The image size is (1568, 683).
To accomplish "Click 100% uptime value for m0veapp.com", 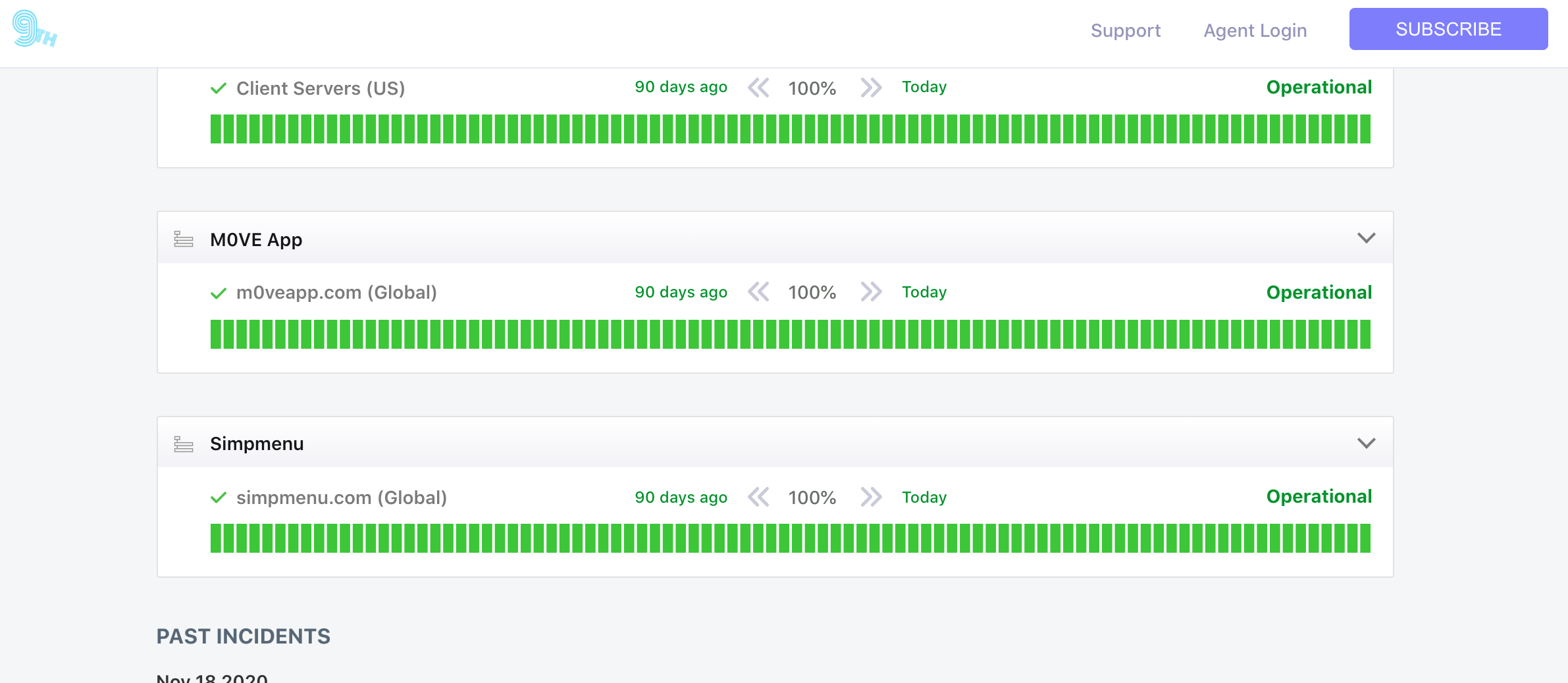I will pyautogui.click(x=812, y=292).
